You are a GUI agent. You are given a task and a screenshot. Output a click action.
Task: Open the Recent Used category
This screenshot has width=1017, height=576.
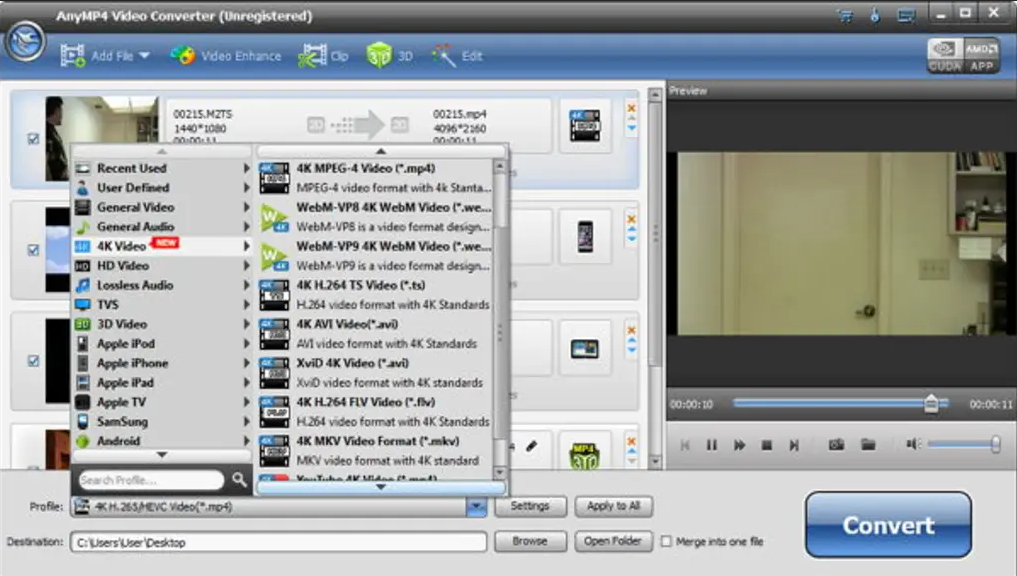coord(162,168)
